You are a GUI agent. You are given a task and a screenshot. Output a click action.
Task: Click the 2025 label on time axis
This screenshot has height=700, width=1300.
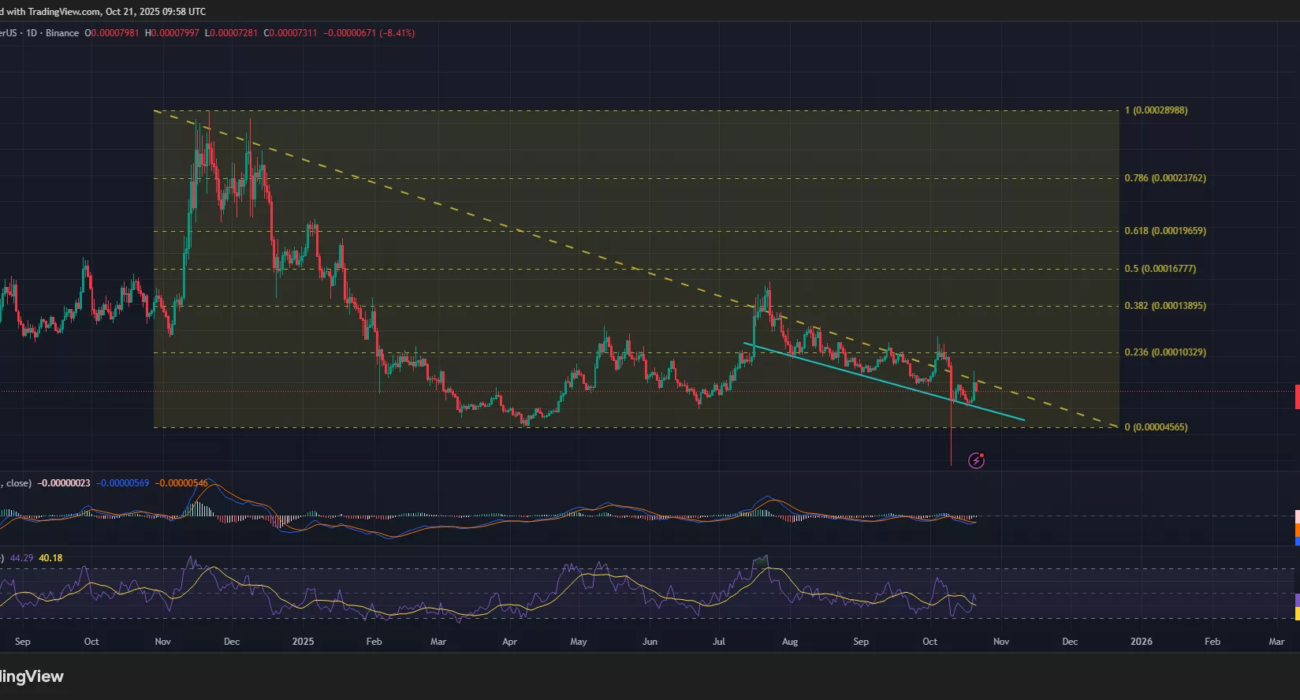pos(302,640)
